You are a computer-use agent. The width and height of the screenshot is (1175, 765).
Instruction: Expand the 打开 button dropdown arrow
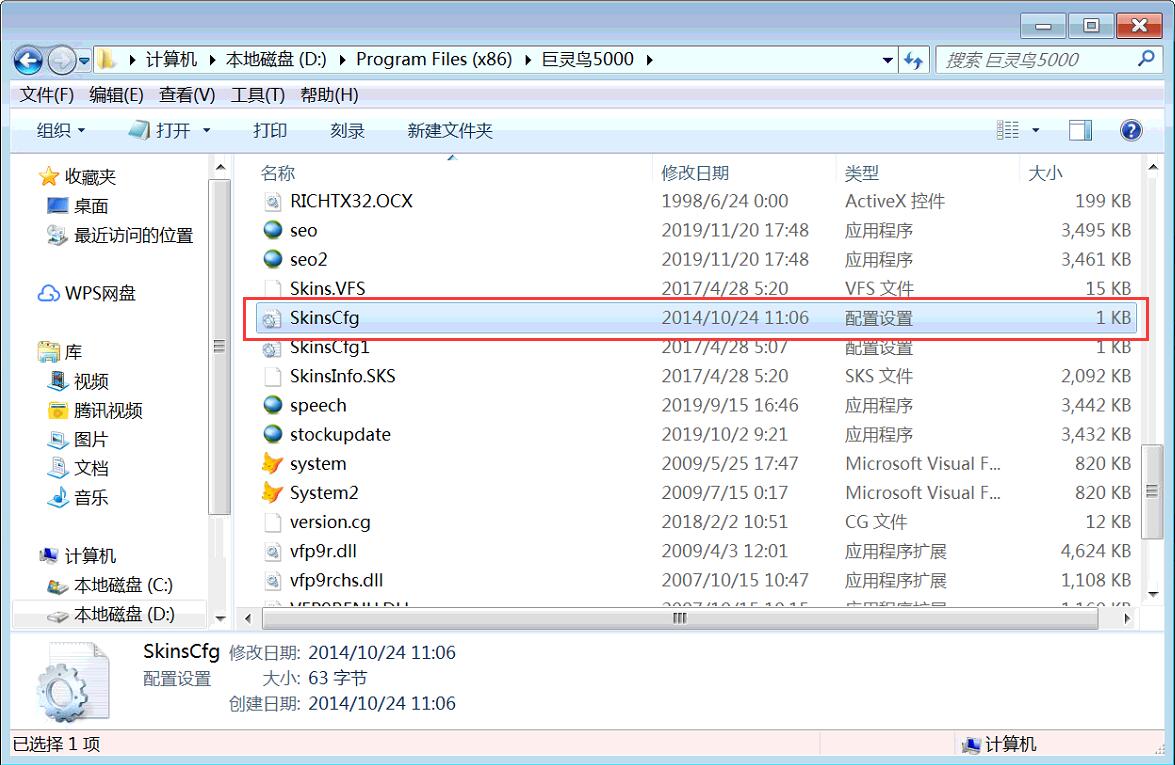[x=207, y=130]
